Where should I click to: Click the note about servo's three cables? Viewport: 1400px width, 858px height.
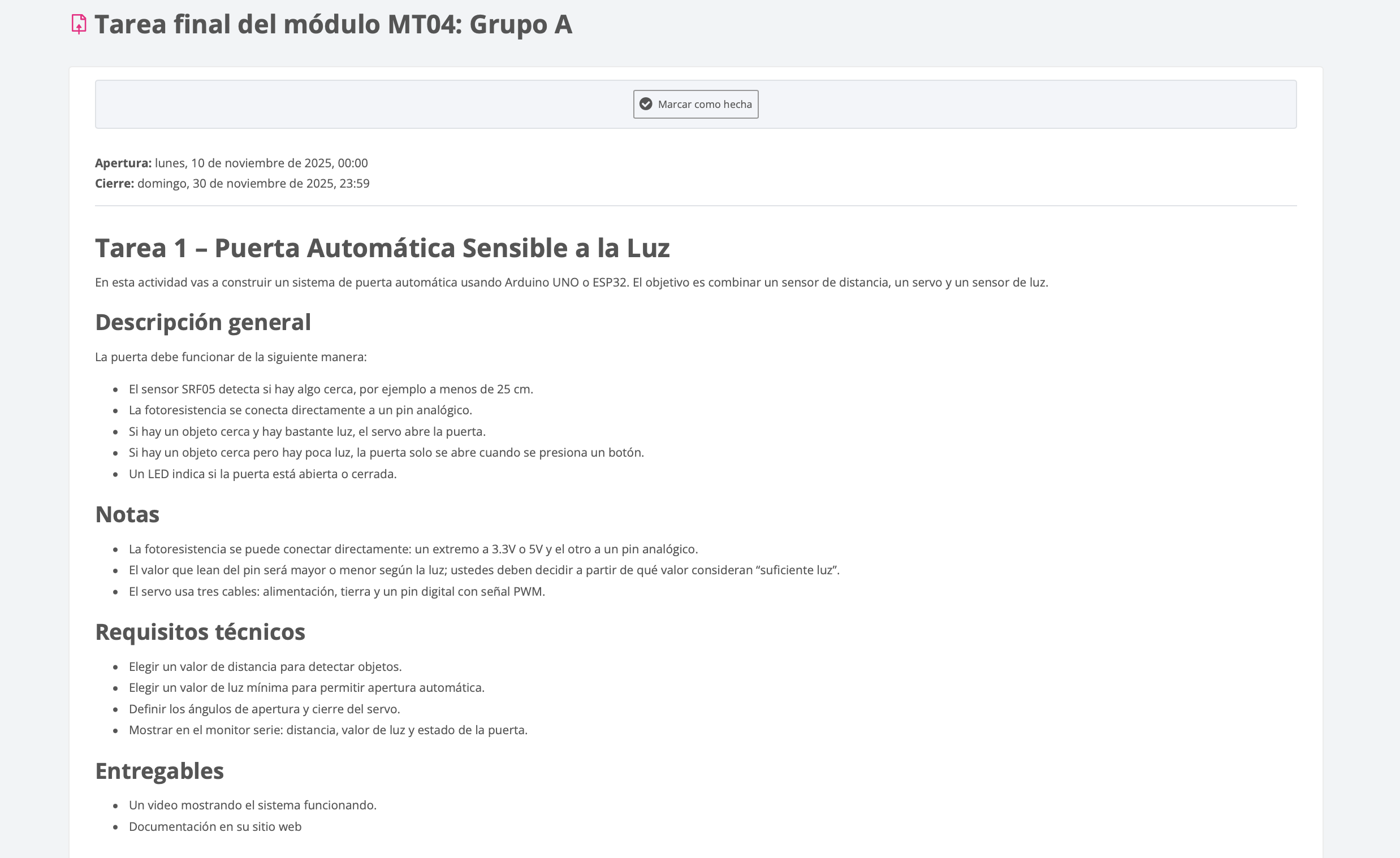coord(336,591)
